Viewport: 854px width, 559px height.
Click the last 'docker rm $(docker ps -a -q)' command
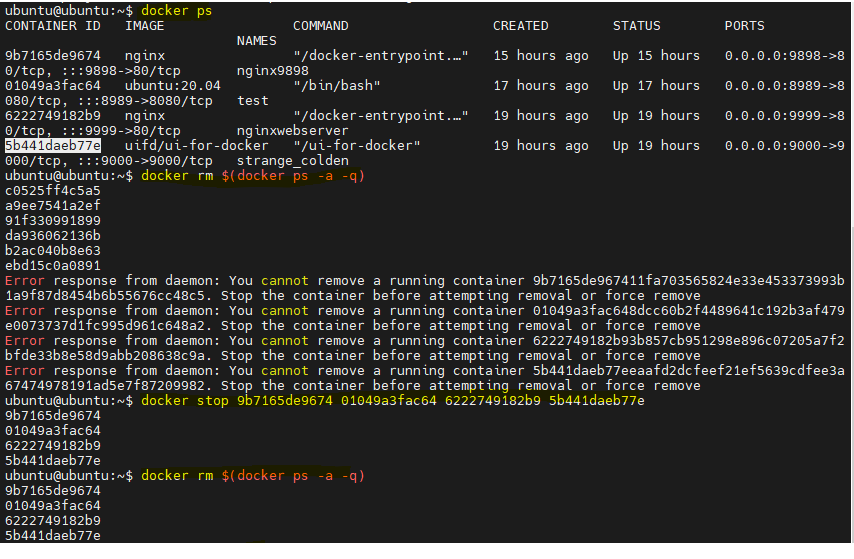coord(253,476)
